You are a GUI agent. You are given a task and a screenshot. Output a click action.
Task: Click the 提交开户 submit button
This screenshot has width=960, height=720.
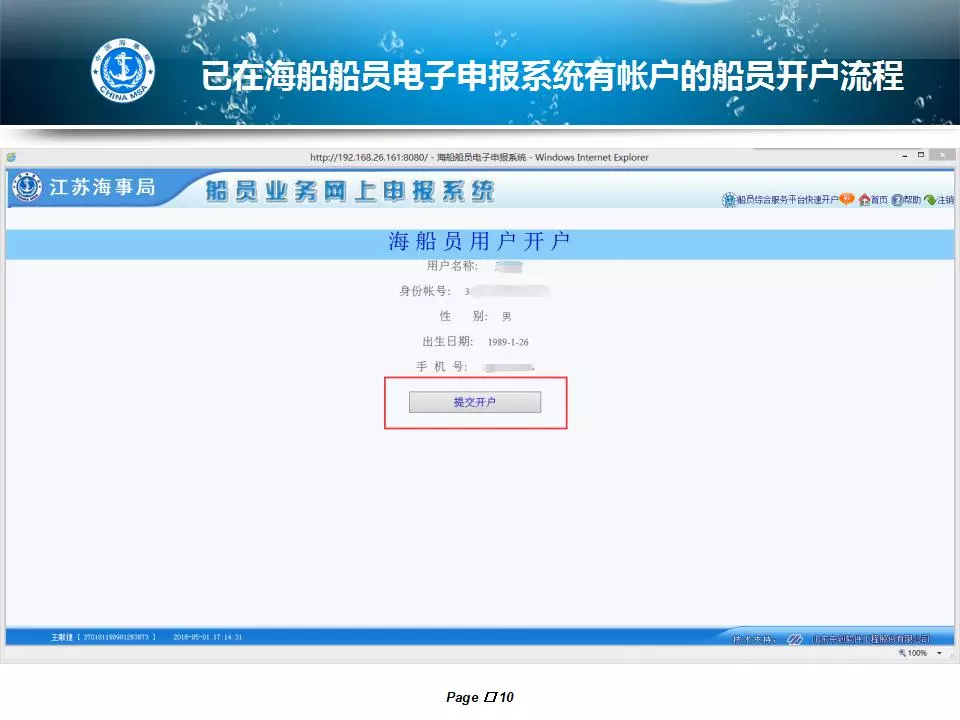[475, 402]
